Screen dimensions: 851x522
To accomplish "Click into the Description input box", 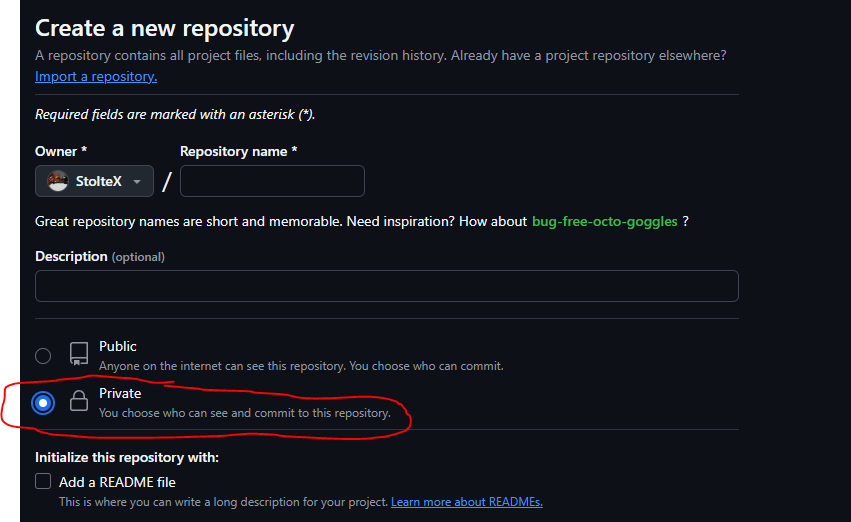I will tap(386, 286).
